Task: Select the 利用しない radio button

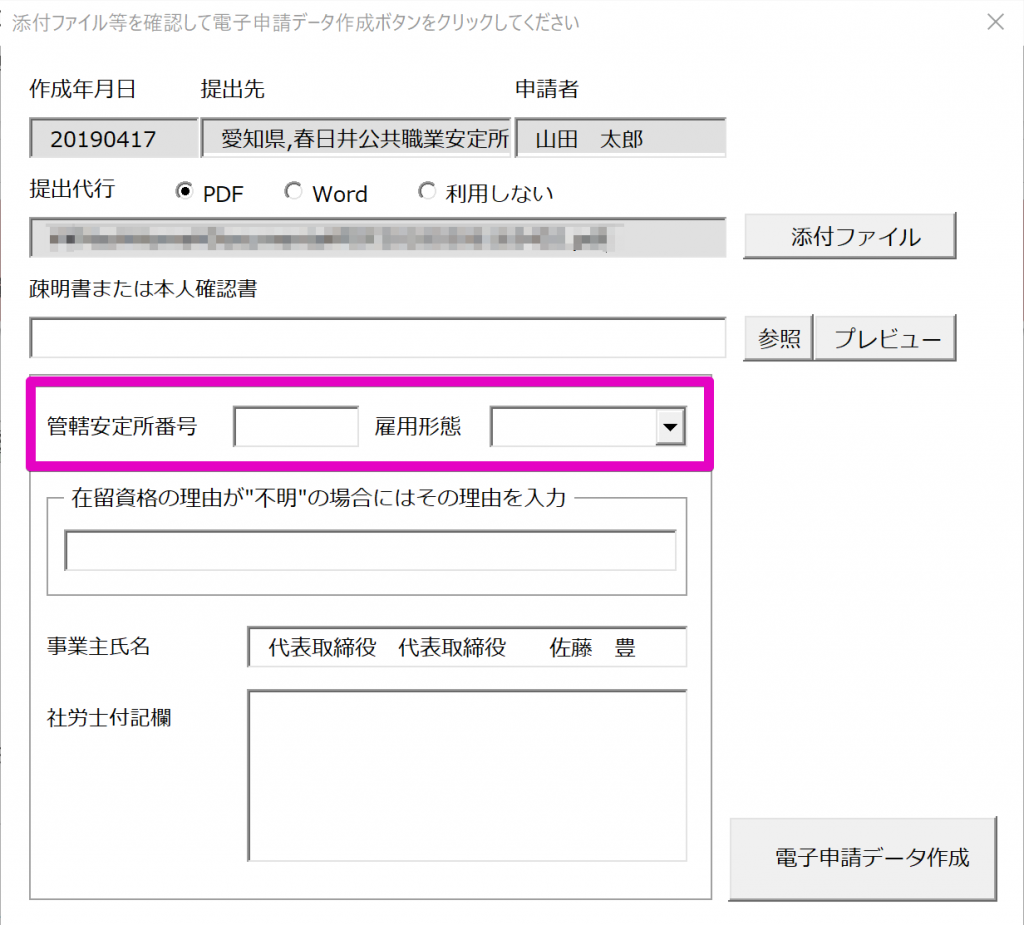Action: [427, 192]
